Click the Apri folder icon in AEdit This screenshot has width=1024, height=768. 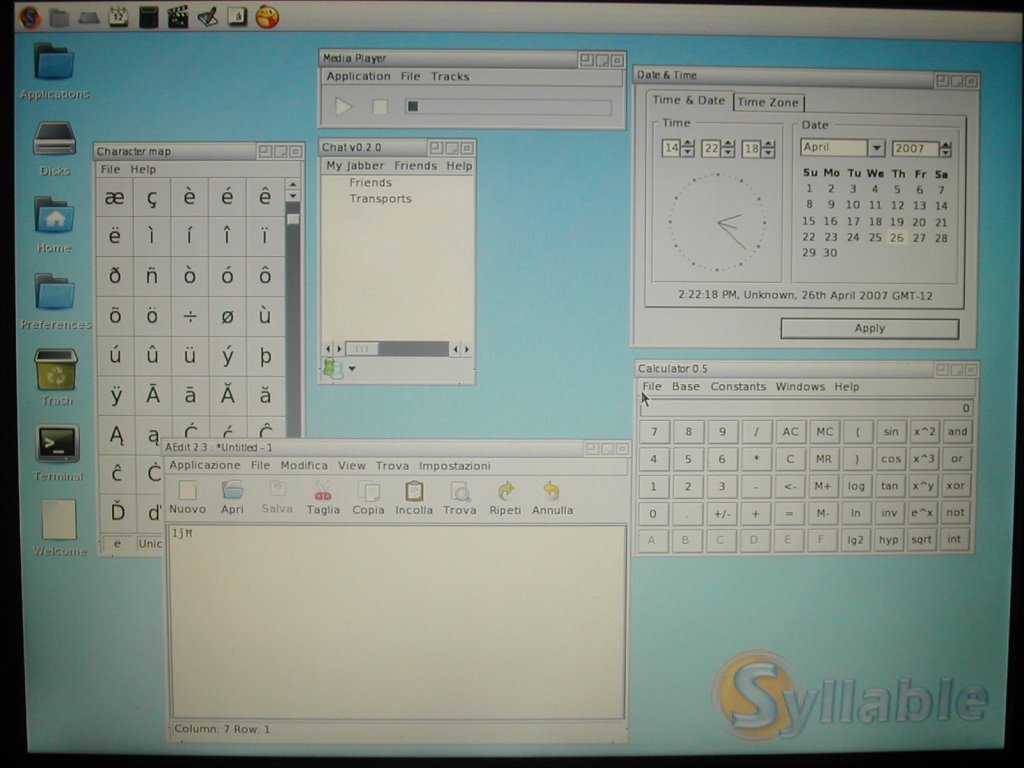coord(232,490)
